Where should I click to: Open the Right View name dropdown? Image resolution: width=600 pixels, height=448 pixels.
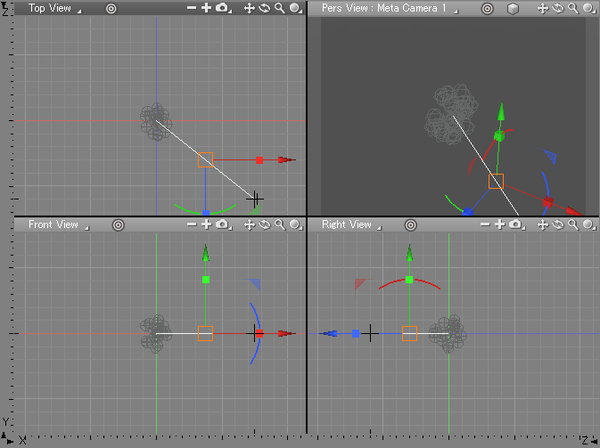tap(351, 225)
